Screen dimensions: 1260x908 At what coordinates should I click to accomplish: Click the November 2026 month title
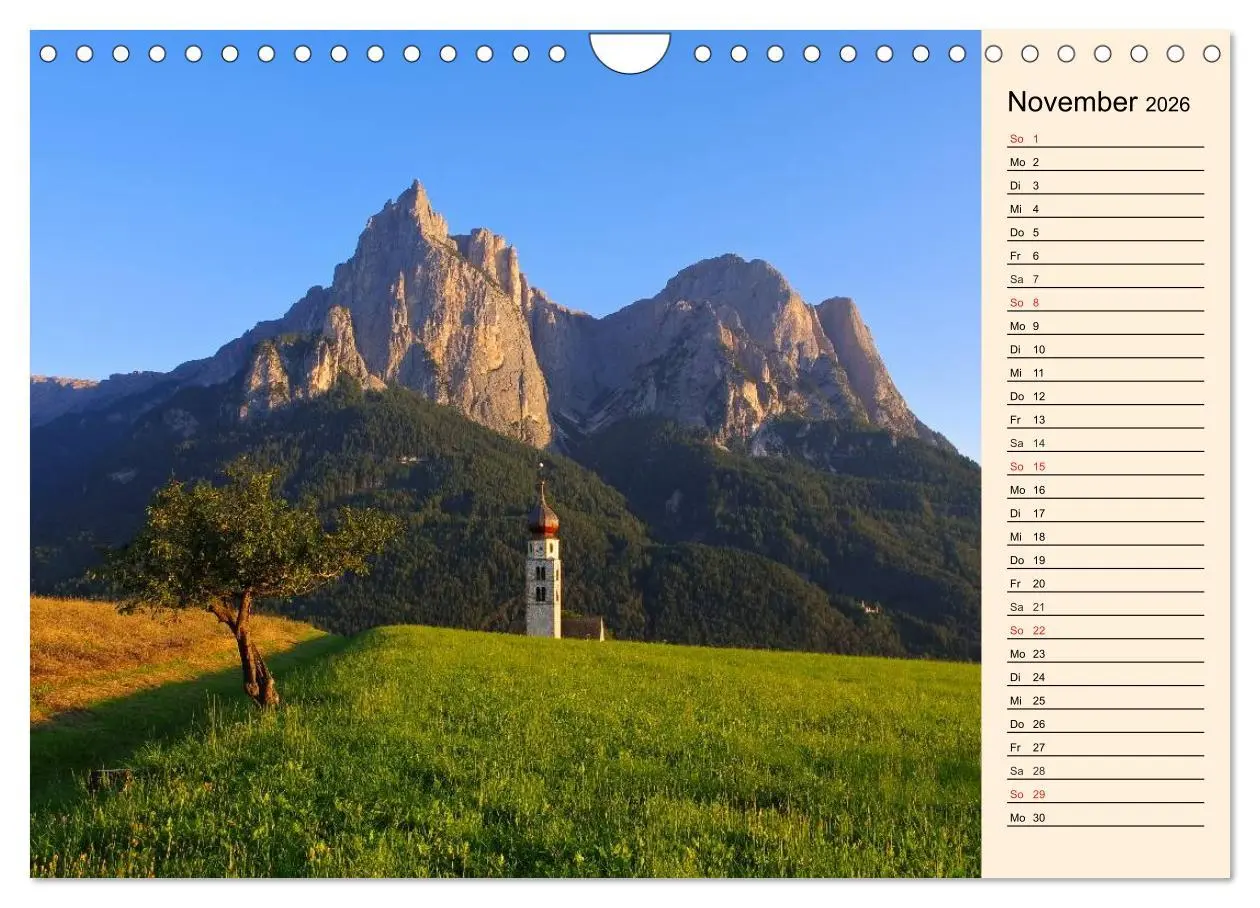[x=1100, y=103]
